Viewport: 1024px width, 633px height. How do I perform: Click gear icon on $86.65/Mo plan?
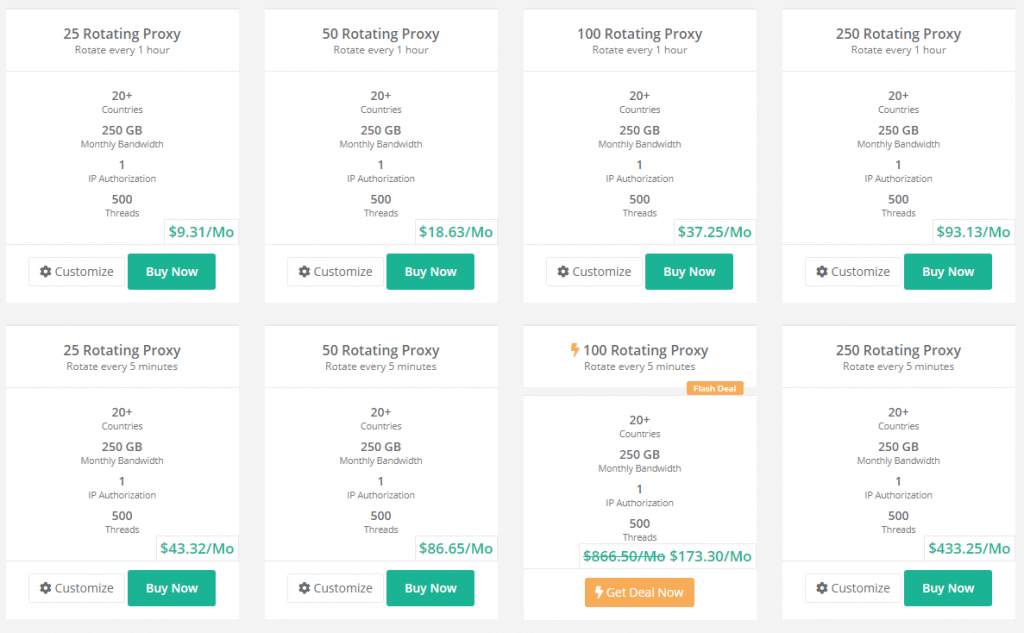coord(304,588)
